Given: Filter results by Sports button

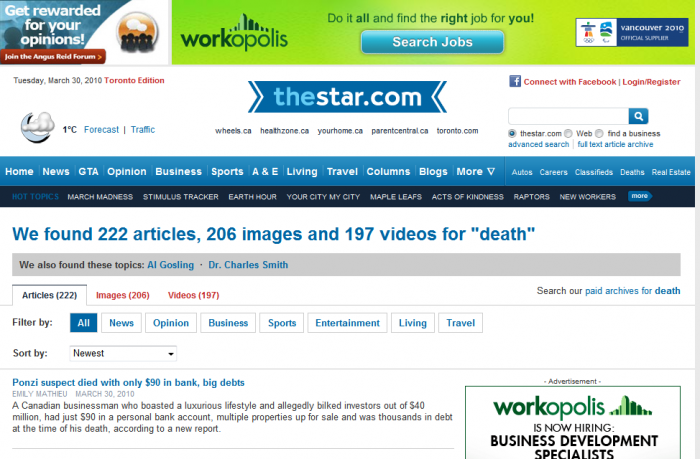Looking at the screenshot, I should point(282,323).
